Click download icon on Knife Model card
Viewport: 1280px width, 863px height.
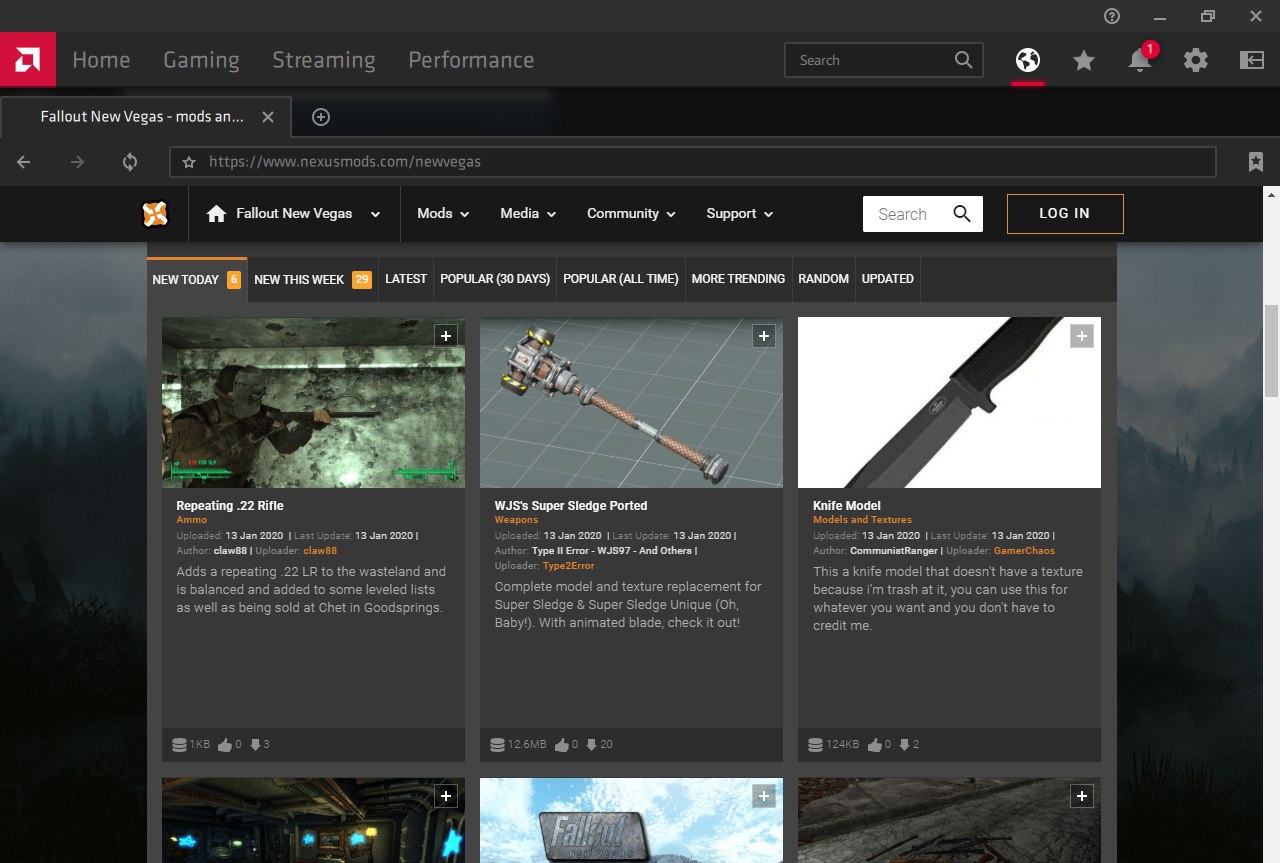[x=905, y=745]
